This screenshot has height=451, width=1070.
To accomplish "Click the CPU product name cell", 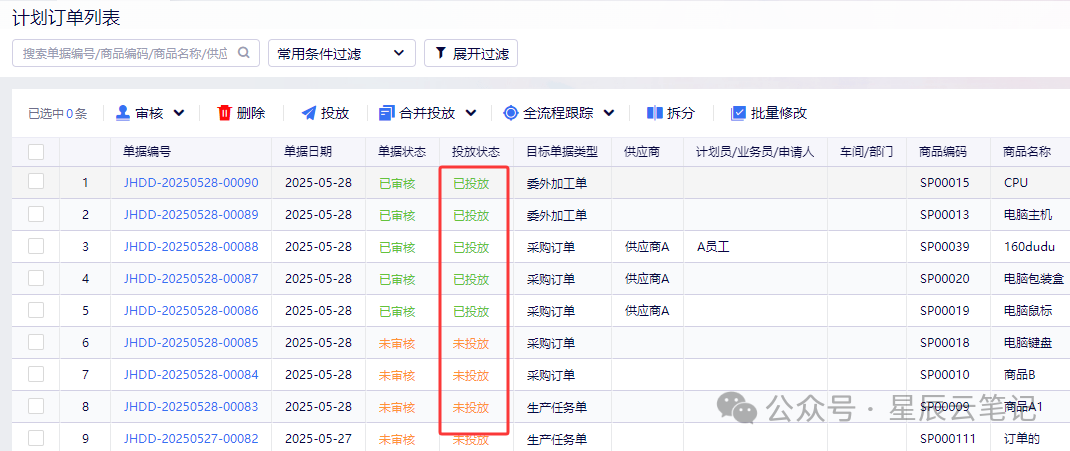I will point(1016,183).
